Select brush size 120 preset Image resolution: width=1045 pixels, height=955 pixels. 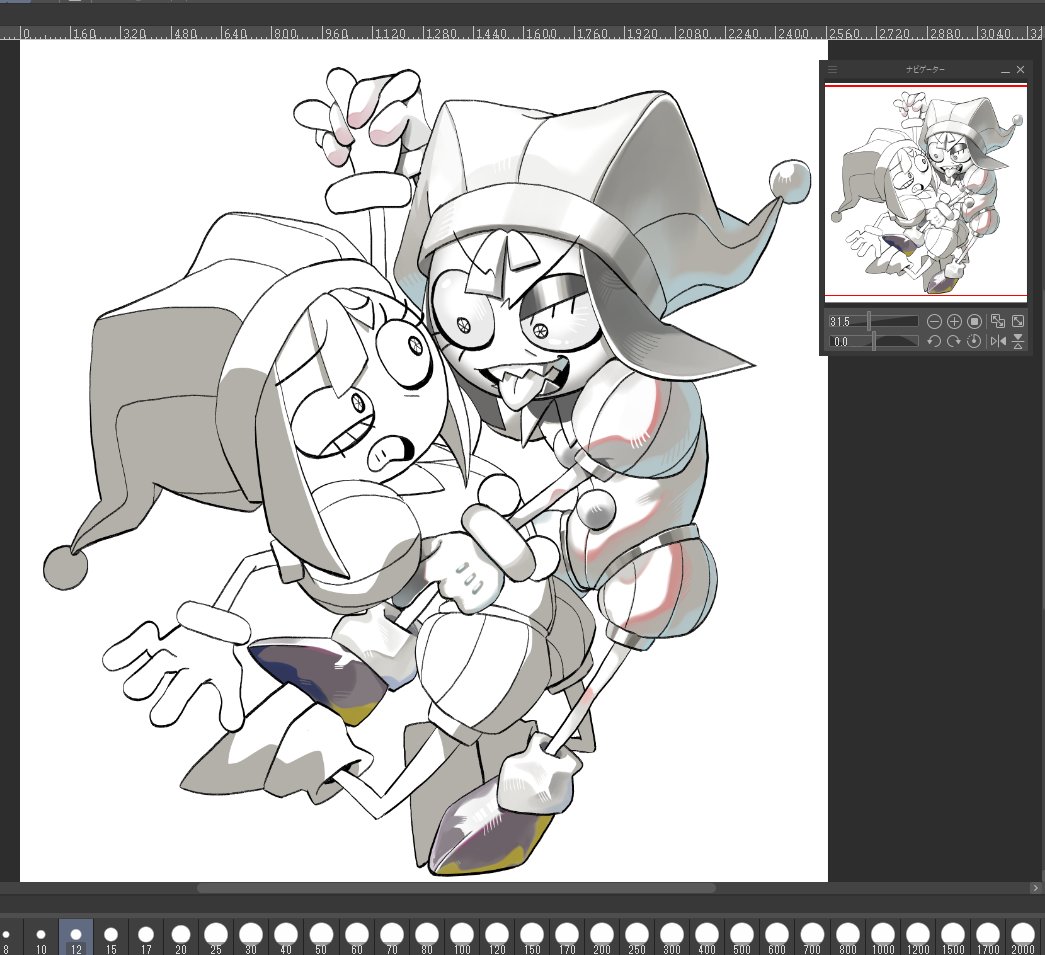point(497,937)
